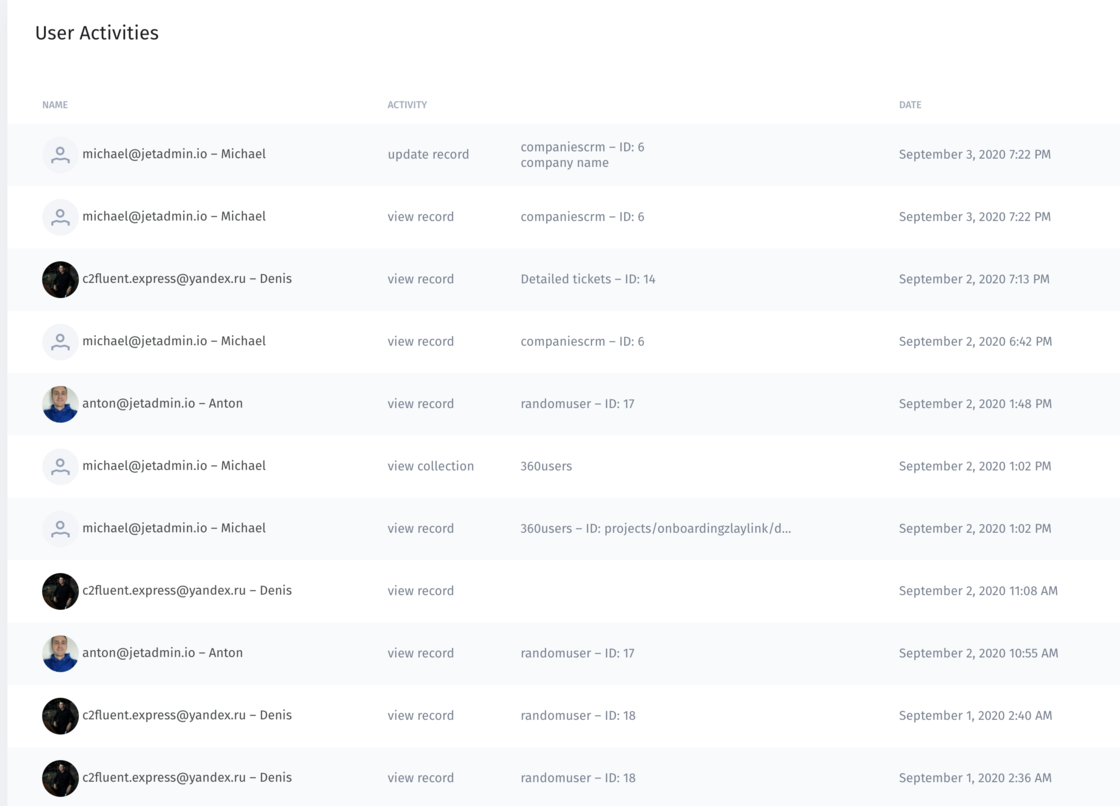Click the User Activities page title
Viewport: 1120px width, 806px height.
[x=97, y=33]
